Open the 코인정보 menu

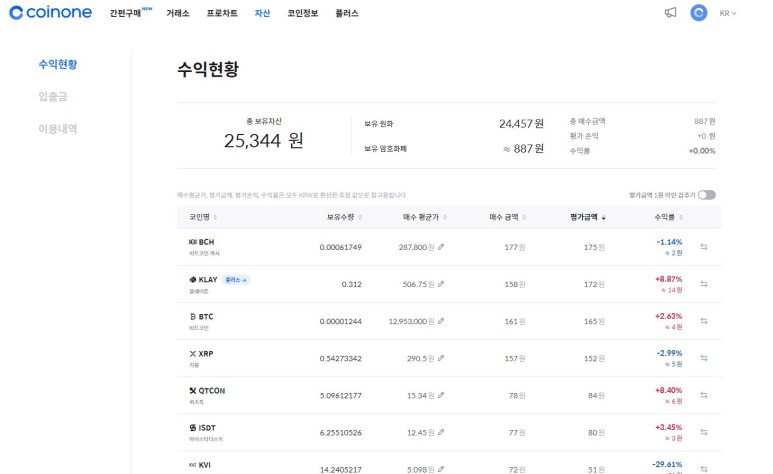[x=303, y=13]
